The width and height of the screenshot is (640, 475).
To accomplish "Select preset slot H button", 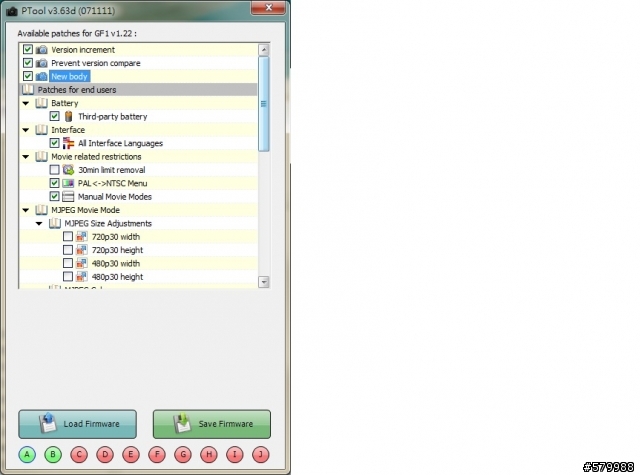I will point(209,455).
